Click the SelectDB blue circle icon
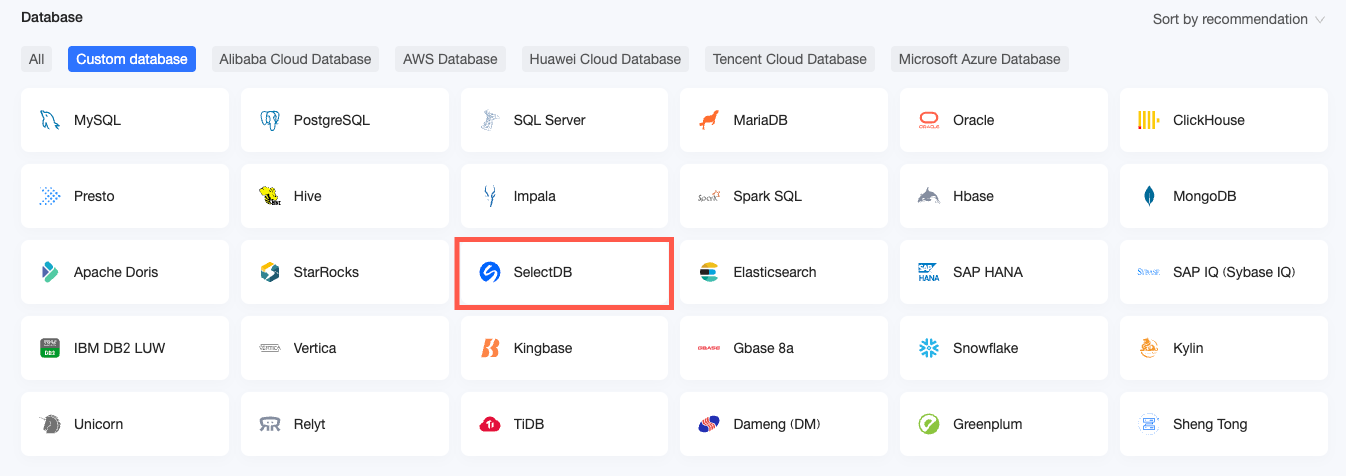Viewport: 1346px width, 476px height. [489, 272]
